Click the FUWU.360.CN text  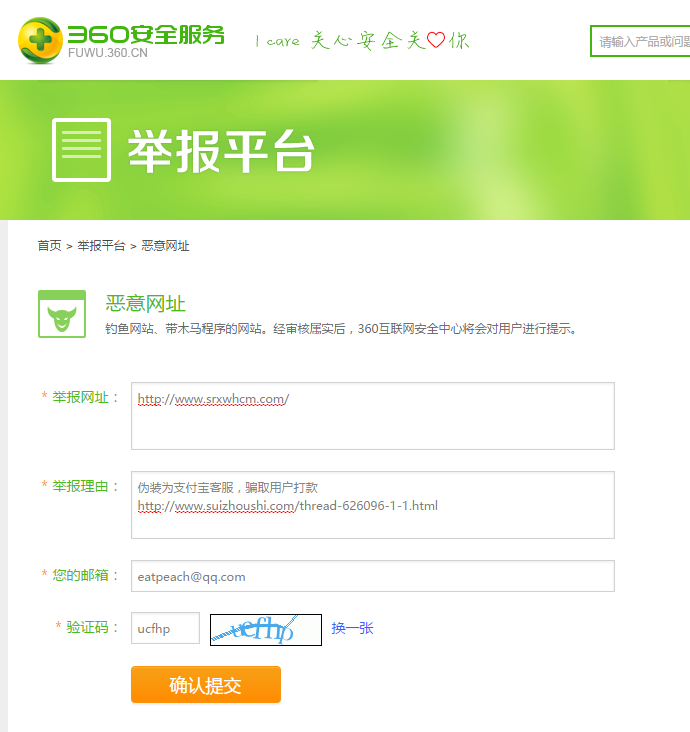tap(108, 53)
